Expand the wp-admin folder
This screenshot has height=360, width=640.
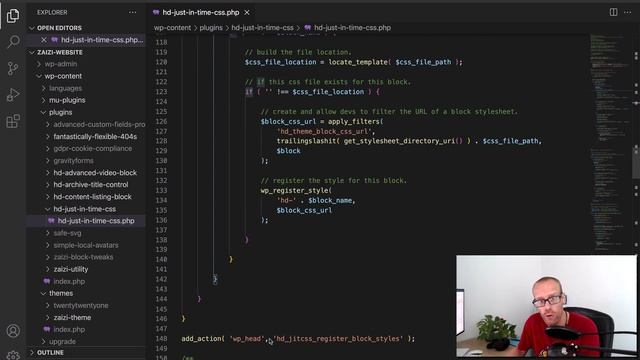[60, 64]
